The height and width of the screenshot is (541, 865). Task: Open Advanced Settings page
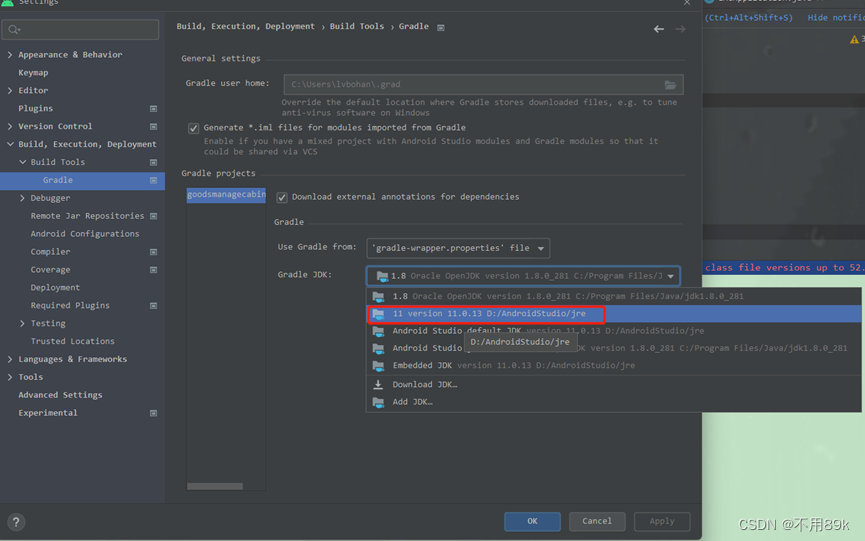click(60, 395)
